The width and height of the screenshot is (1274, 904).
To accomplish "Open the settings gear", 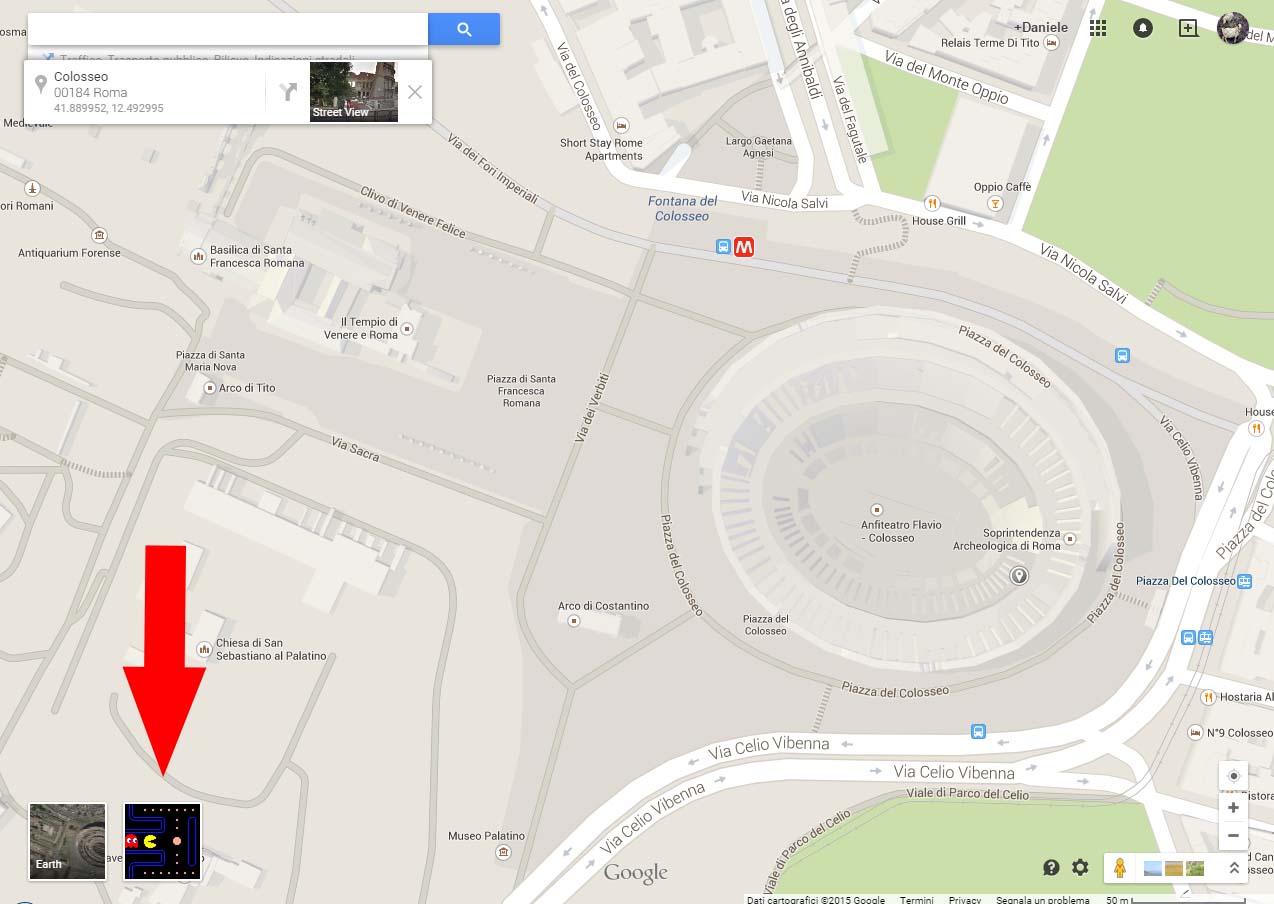I will click(x=1080, y=867).
